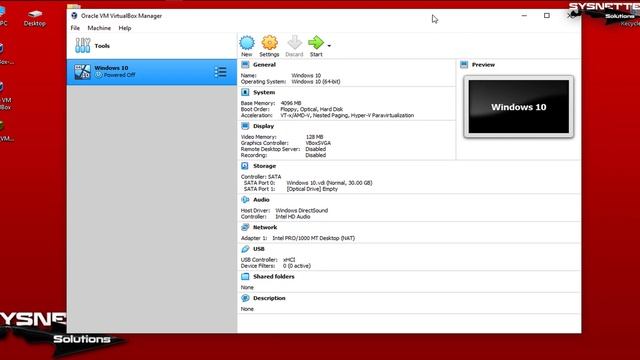Click the Network section icon

coord(245,227)
